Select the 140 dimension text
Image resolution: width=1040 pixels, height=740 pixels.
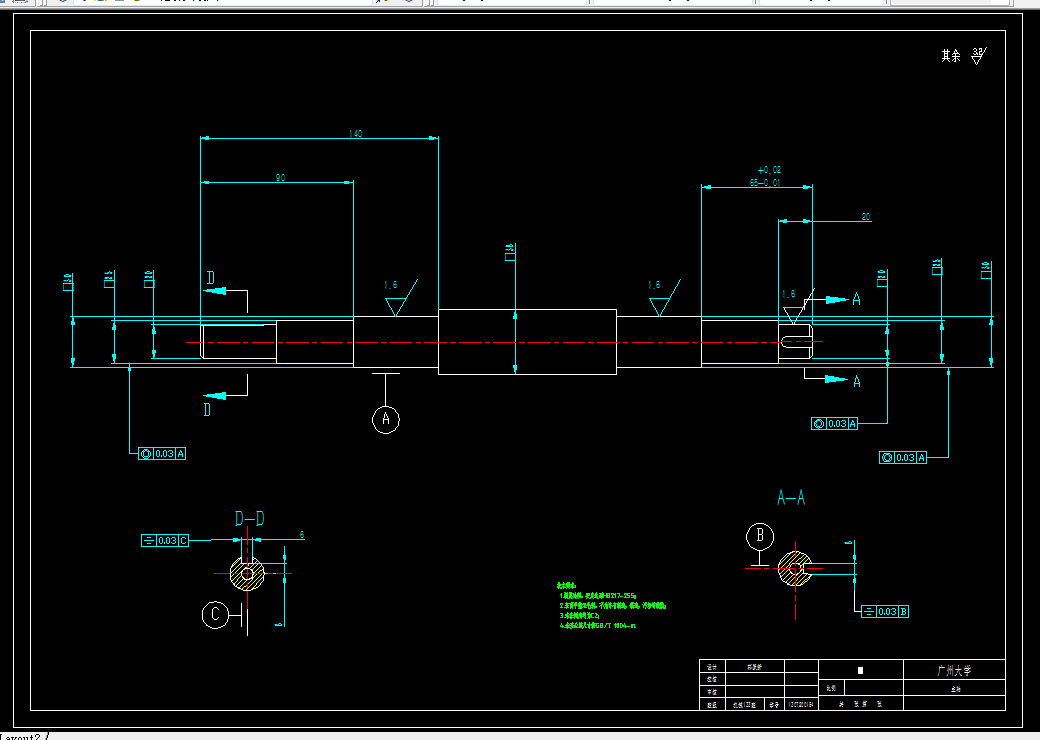pos(356,134)
